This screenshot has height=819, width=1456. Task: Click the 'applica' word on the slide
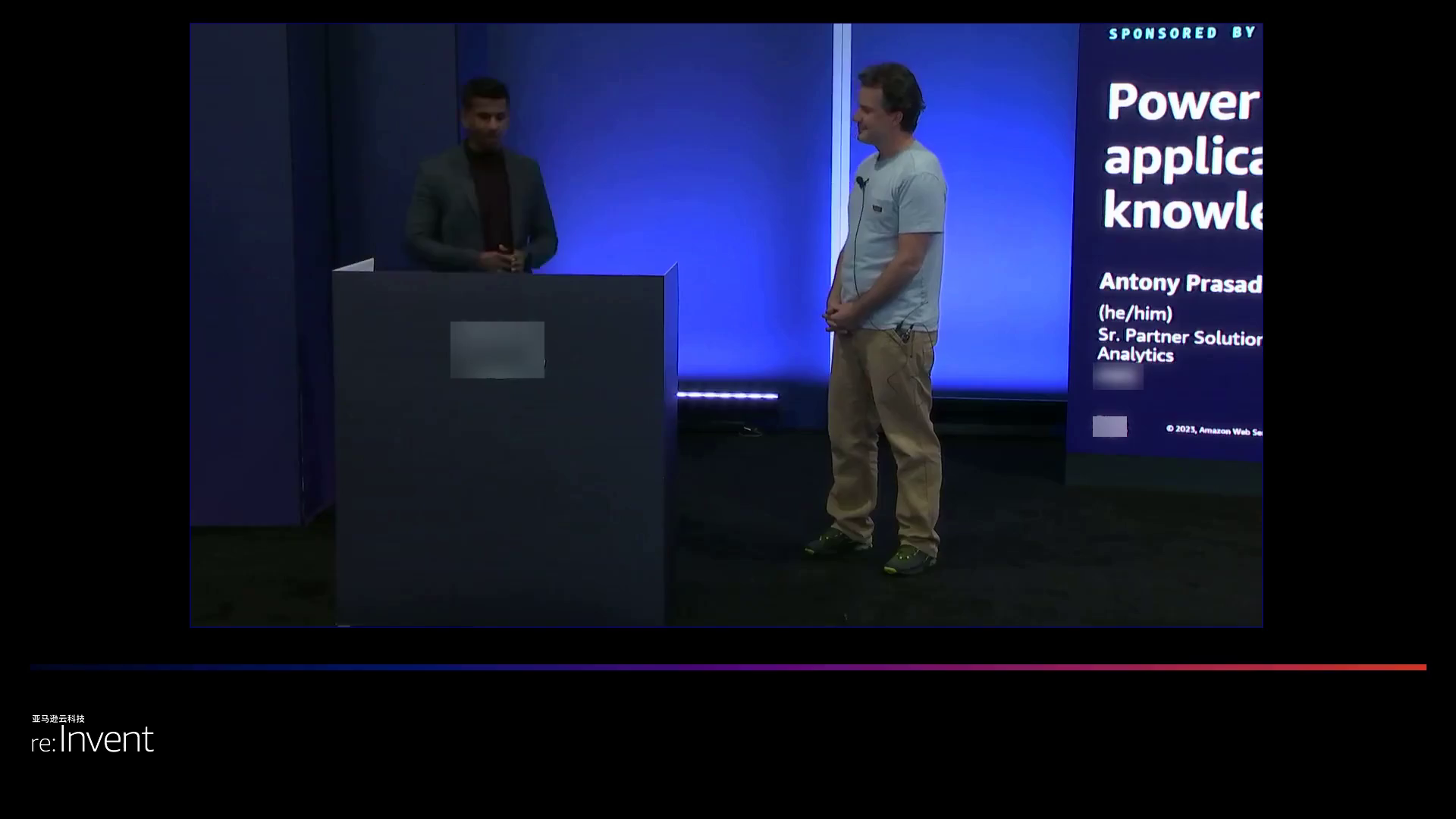point(1181,158)
